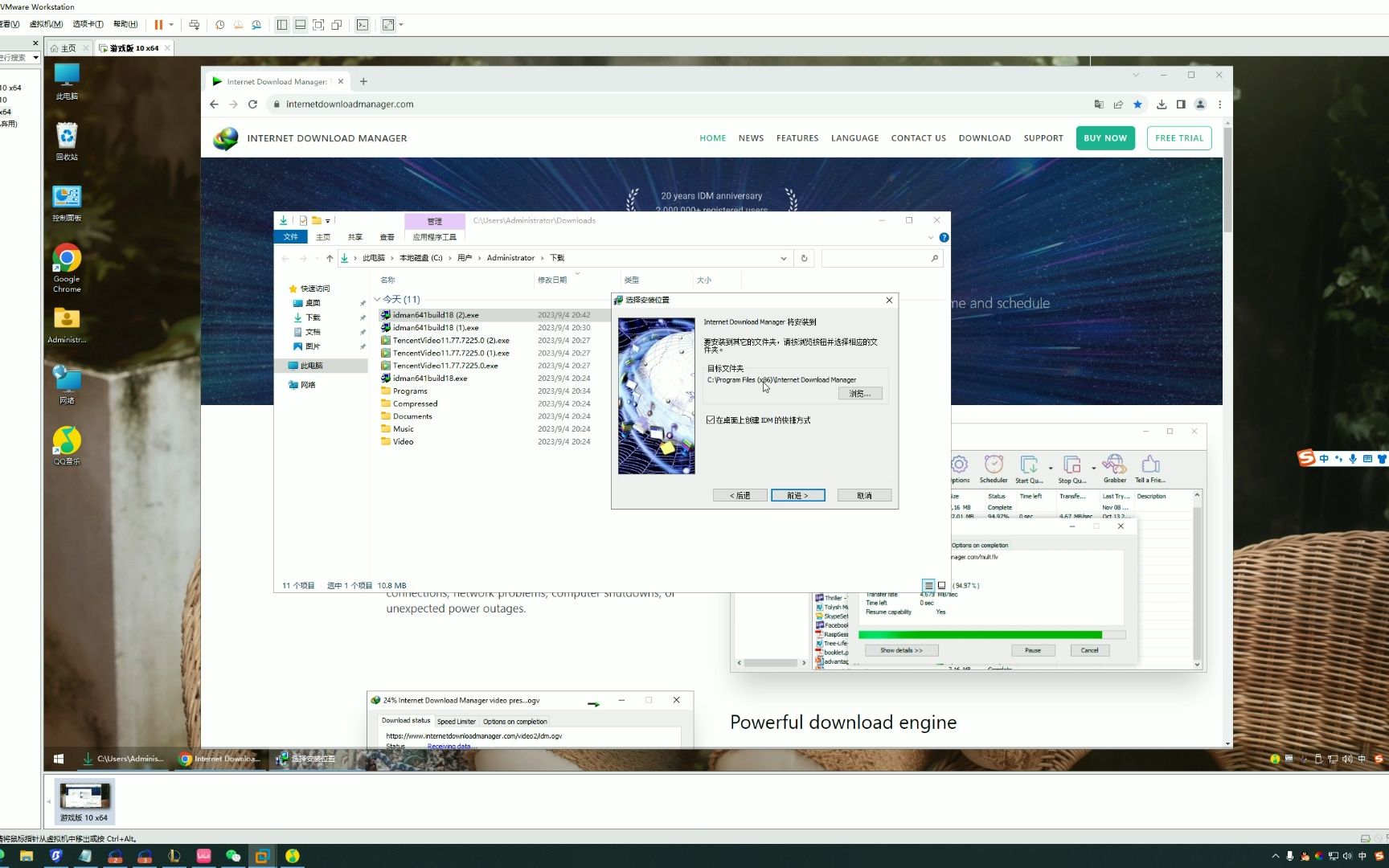The image size is (1389, 868).
Task: Open the QQ音乐 desktop icon
Action: (x=67, y=446)
